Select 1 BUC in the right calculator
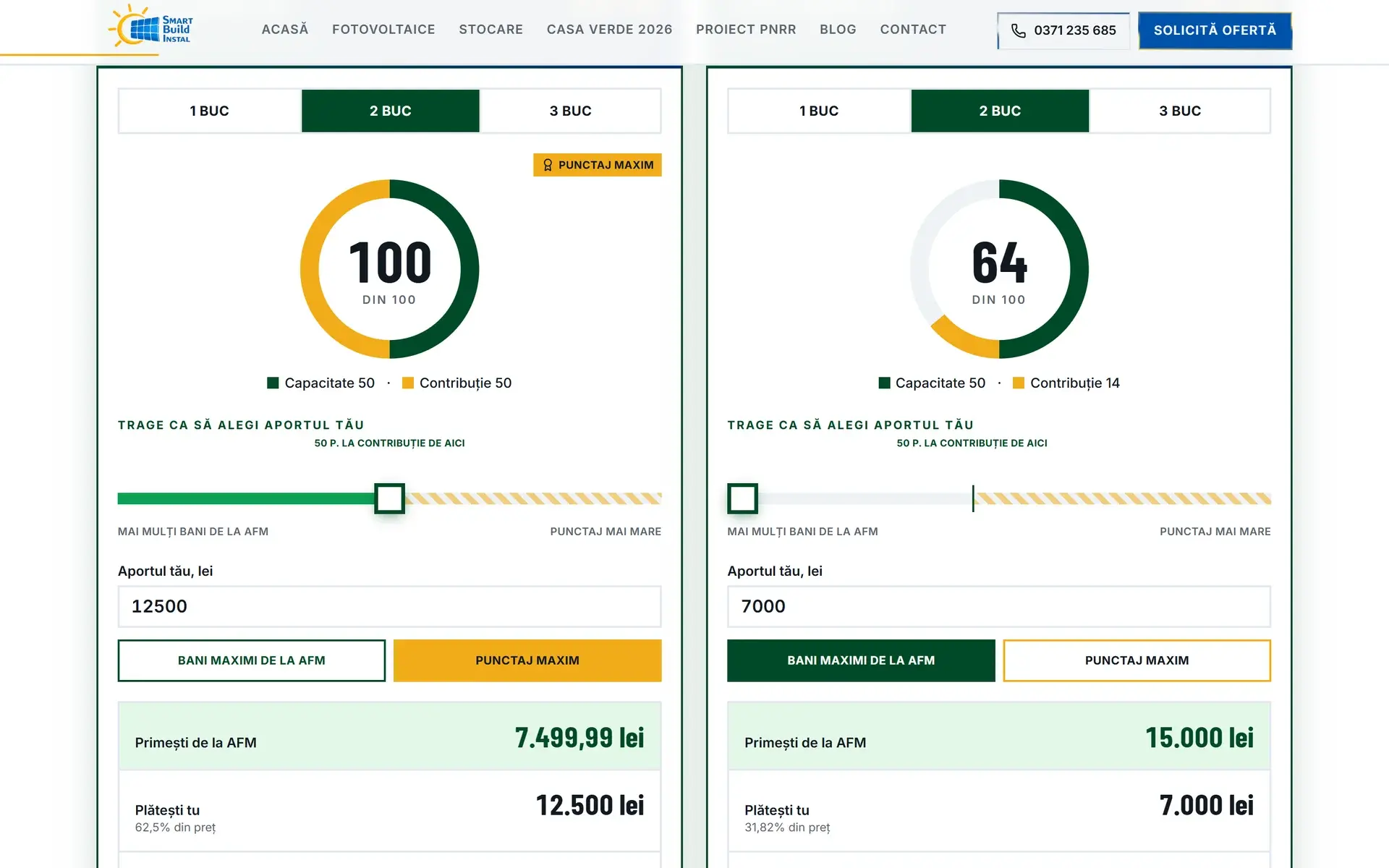The image size is (1389, 868). (x=819, y=111)
